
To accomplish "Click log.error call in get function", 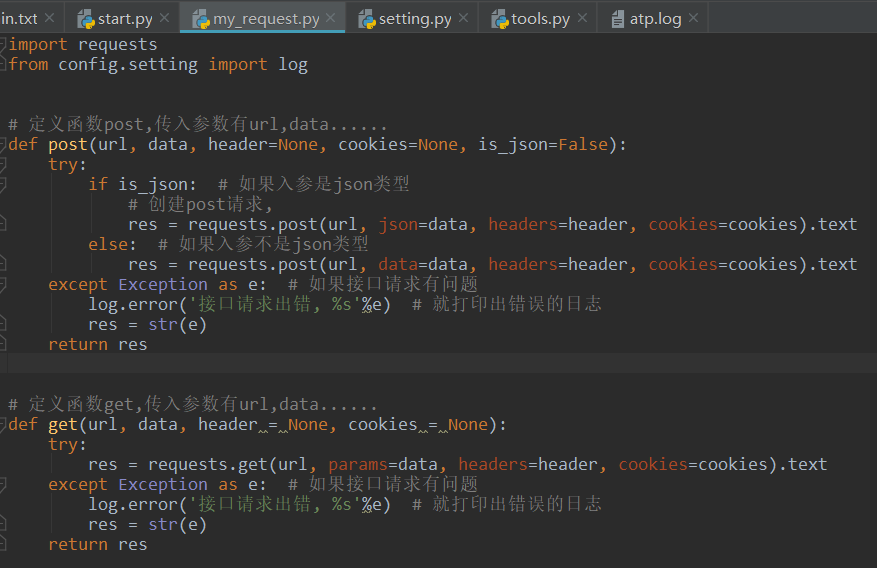I will point(239,504).
